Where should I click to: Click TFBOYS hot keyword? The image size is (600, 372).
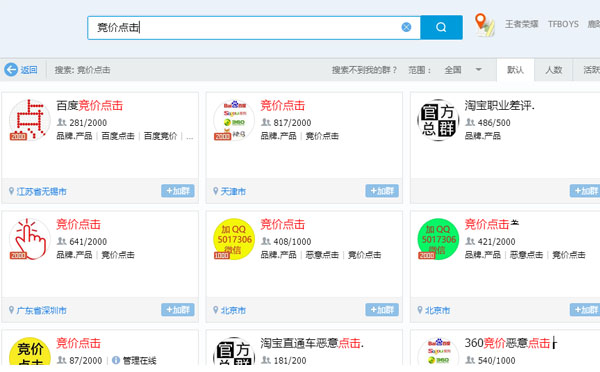click(563, 24)
